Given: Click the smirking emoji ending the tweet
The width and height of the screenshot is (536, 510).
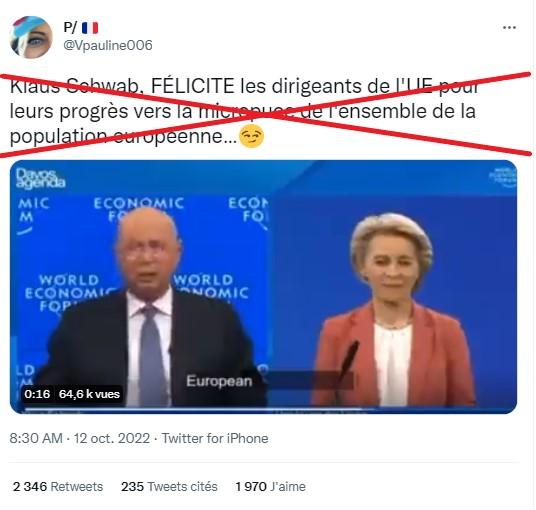Looking at the screenshot, I should click(x=252, y=136).
